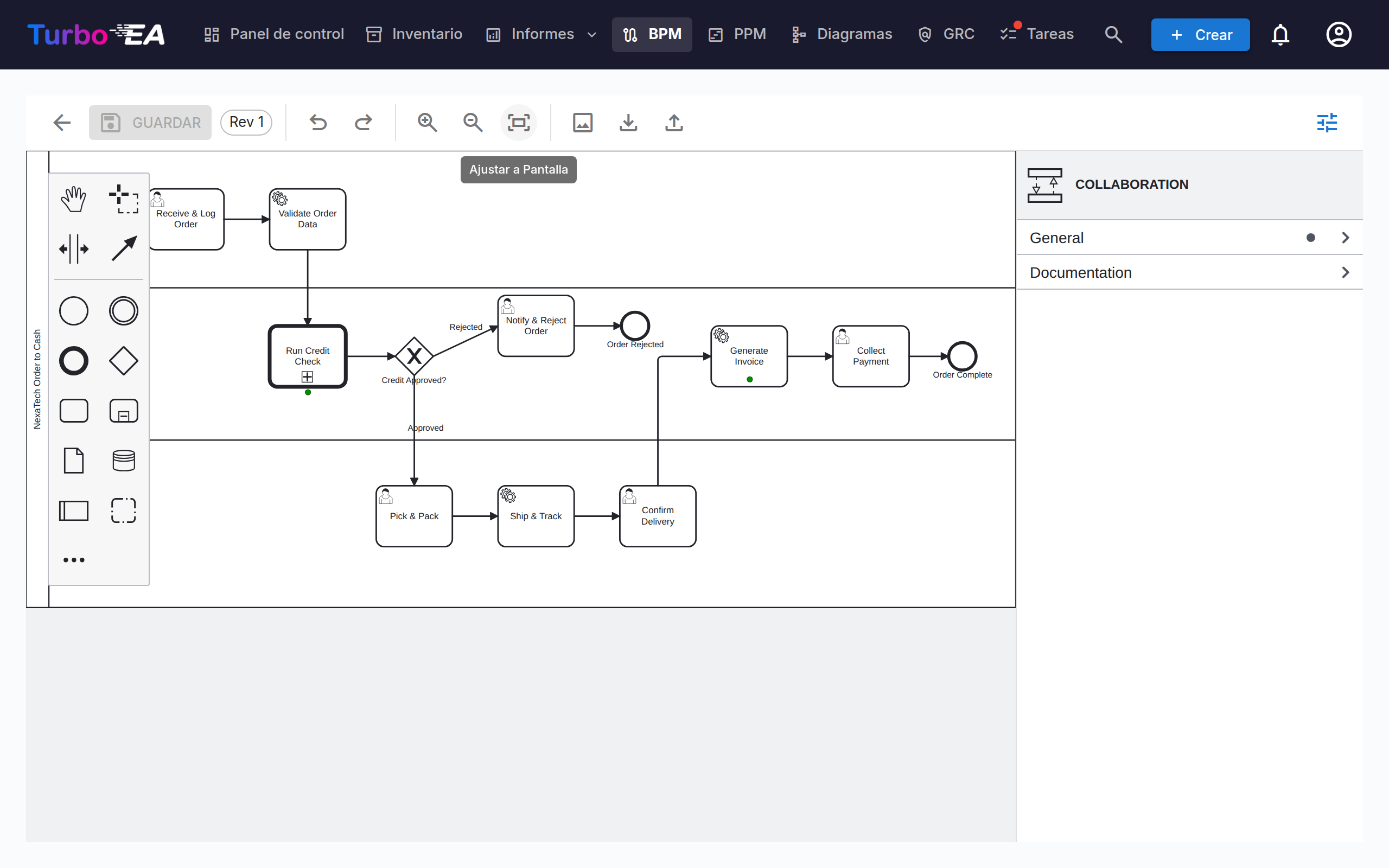Select the Credit Approved? gateway
Image resolution: width=1389 pixels, height=868 pixels.
pyautogui.click(x=414, y=356)
